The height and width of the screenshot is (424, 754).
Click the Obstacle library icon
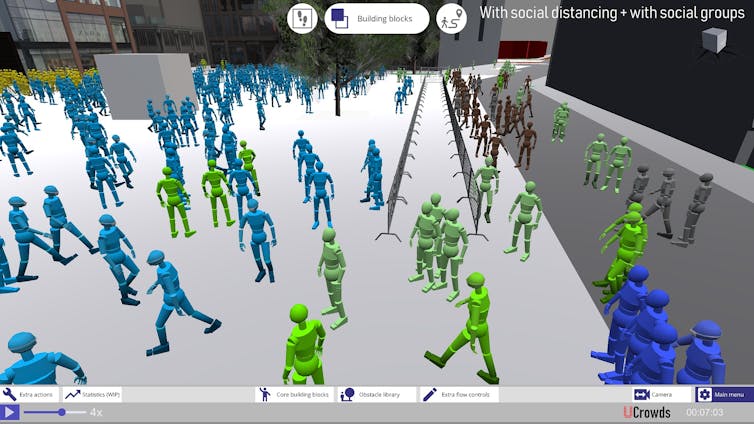[347, 395]
